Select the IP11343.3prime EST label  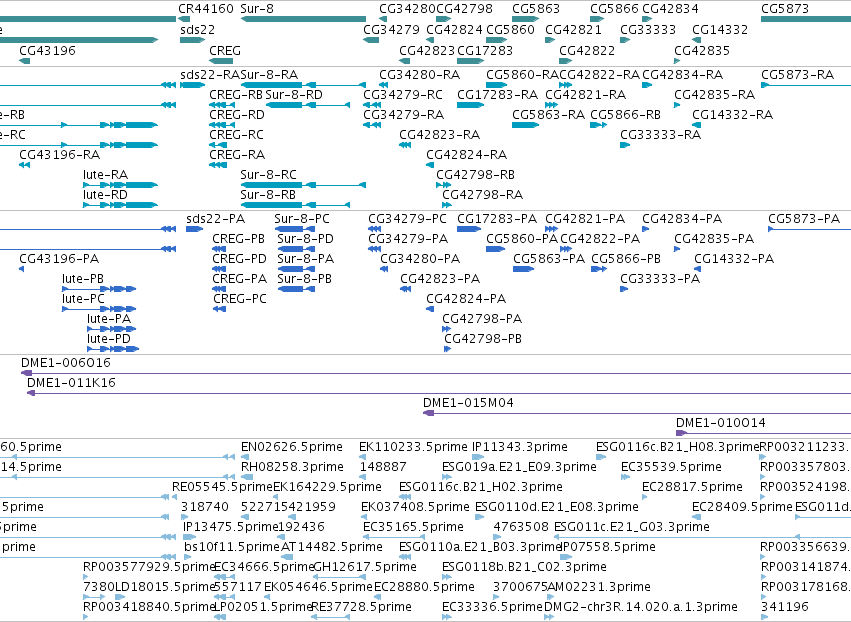click(520, 447)
